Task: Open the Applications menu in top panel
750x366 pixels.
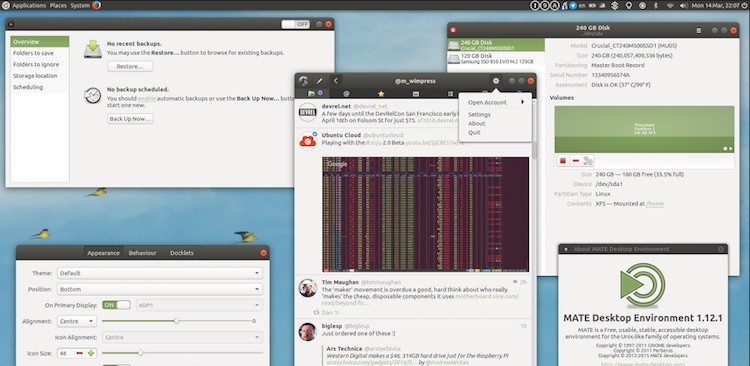Action: (x=29, y=5)
